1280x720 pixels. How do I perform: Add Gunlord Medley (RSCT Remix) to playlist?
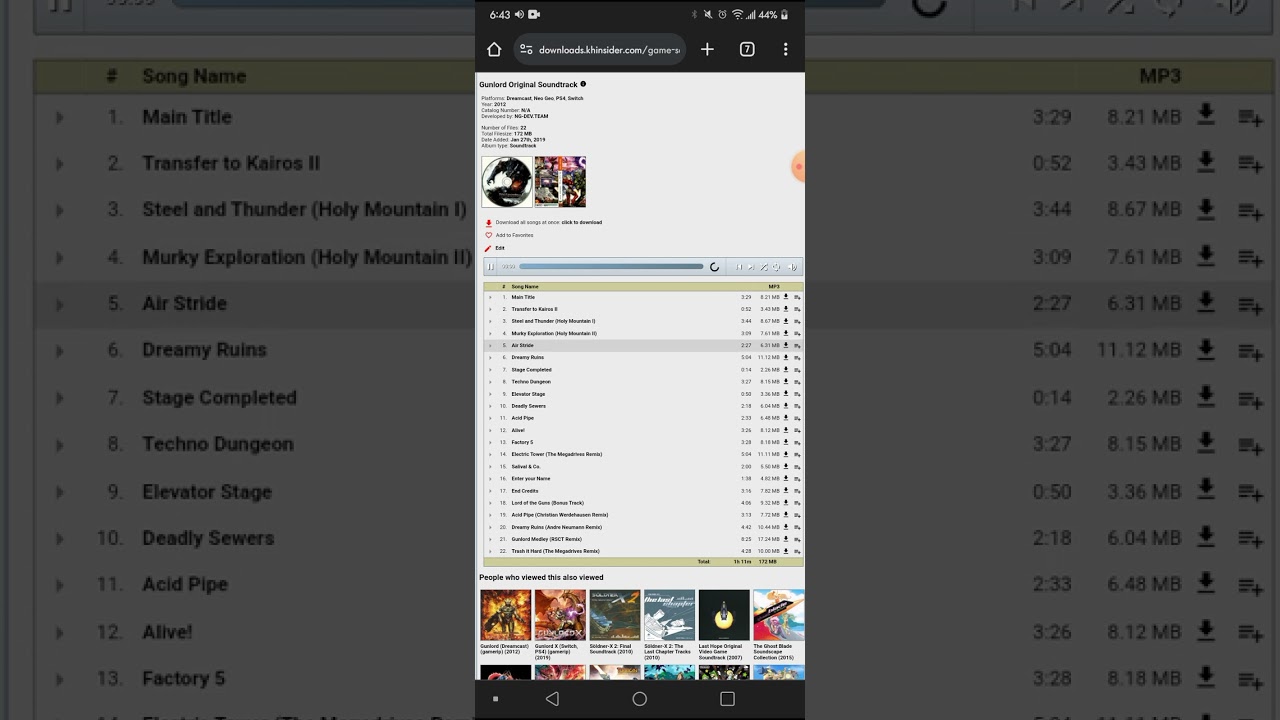point(797,539)
